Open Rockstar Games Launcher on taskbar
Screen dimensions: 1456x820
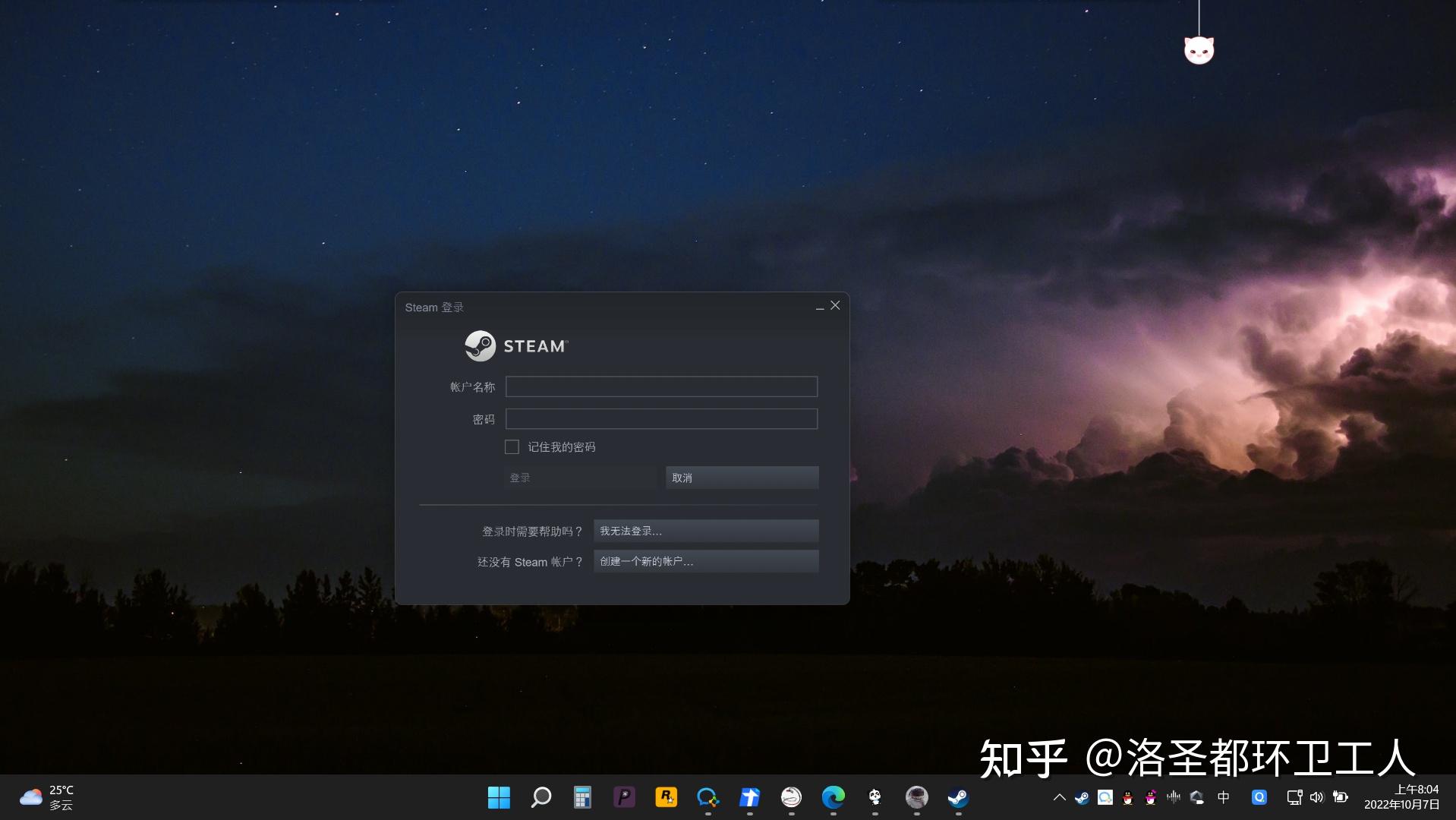666,797
